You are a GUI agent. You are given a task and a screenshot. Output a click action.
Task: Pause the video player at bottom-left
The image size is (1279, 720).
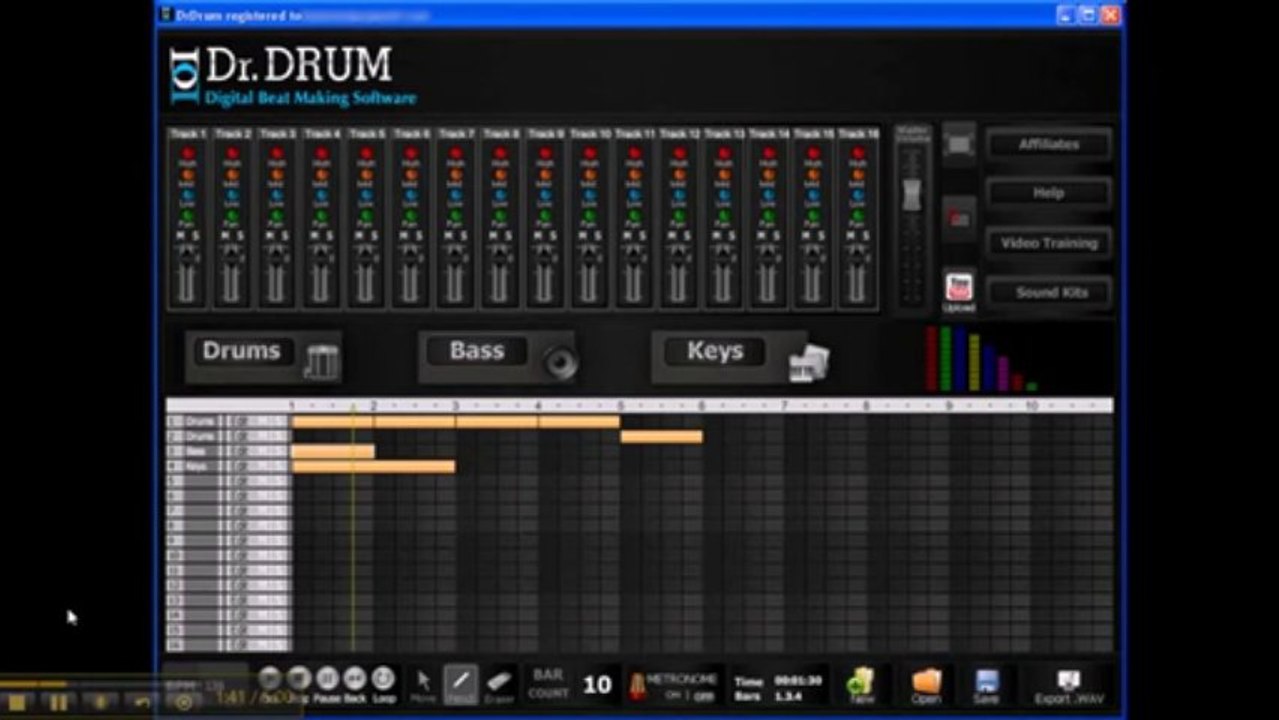(x=59, y=702)
